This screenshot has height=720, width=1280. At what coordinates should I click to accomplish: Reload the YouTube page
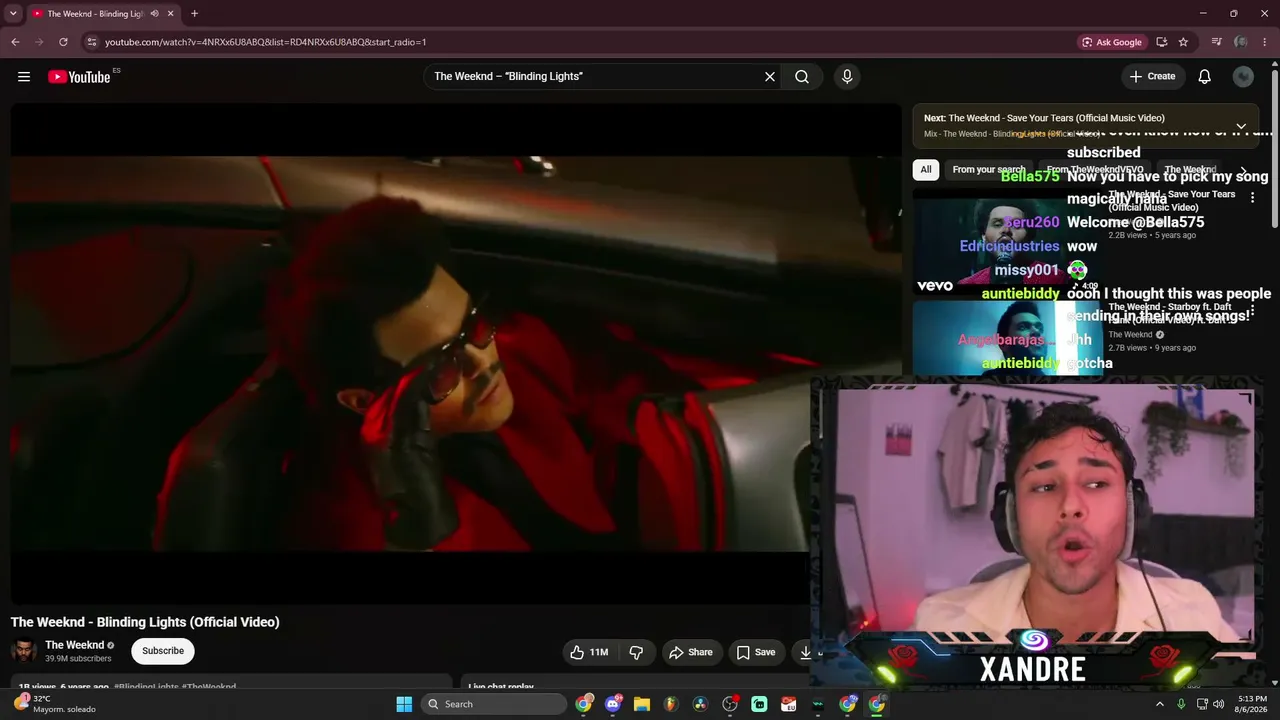coord(63,42)
